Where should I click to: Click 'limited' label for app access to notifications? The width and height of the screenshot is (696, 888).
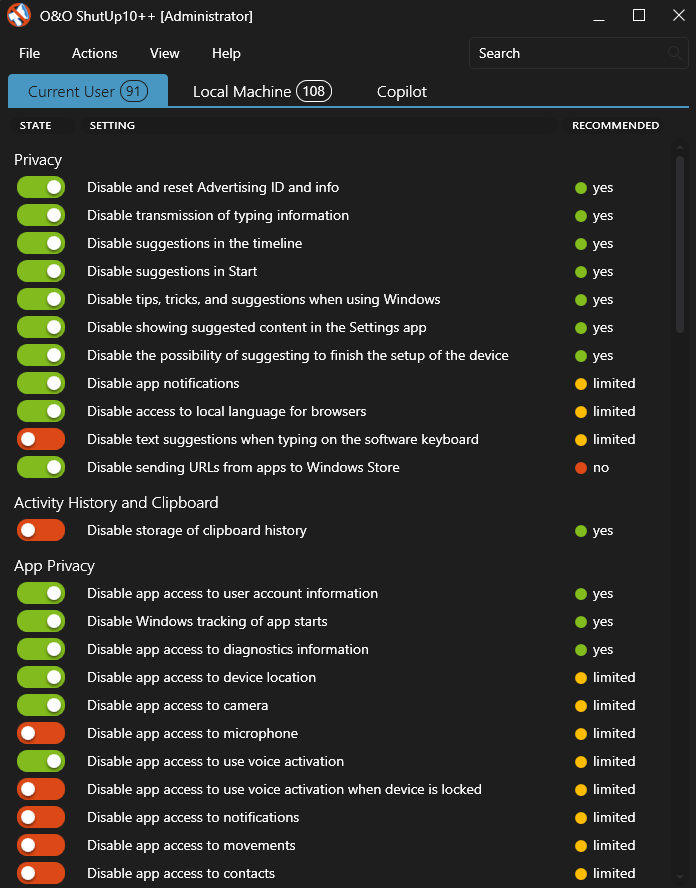614,817
